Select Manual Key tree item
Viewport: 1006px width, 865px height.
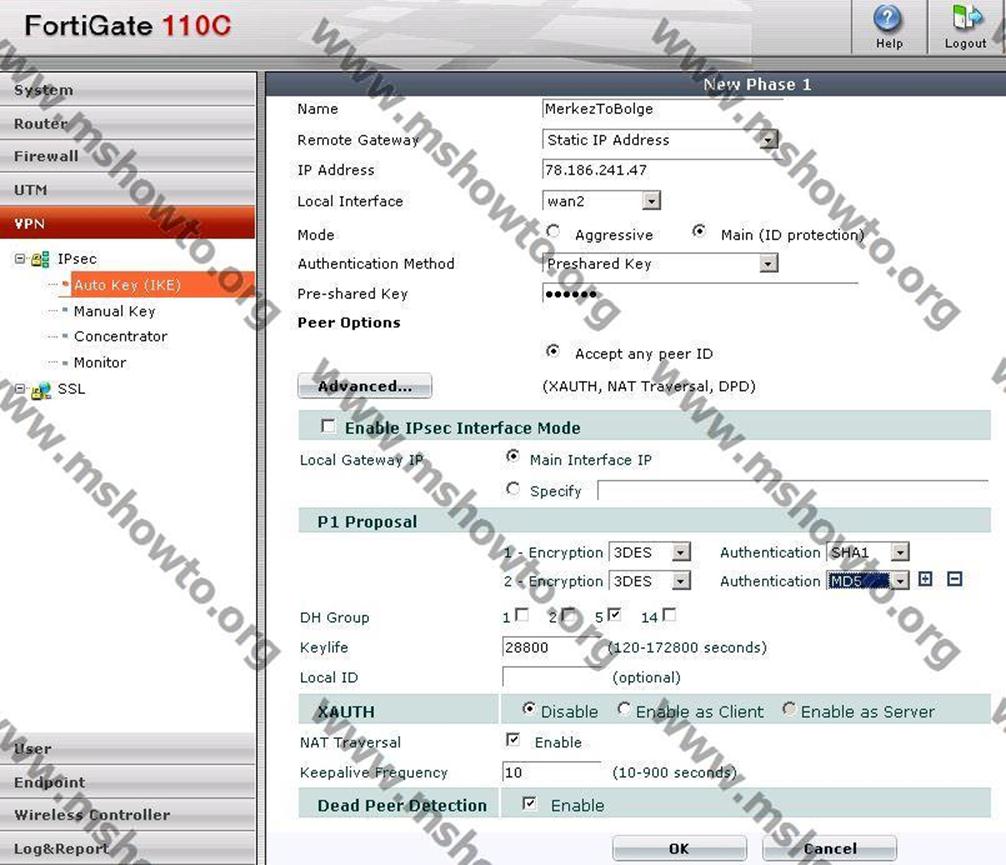pos(114,311)
